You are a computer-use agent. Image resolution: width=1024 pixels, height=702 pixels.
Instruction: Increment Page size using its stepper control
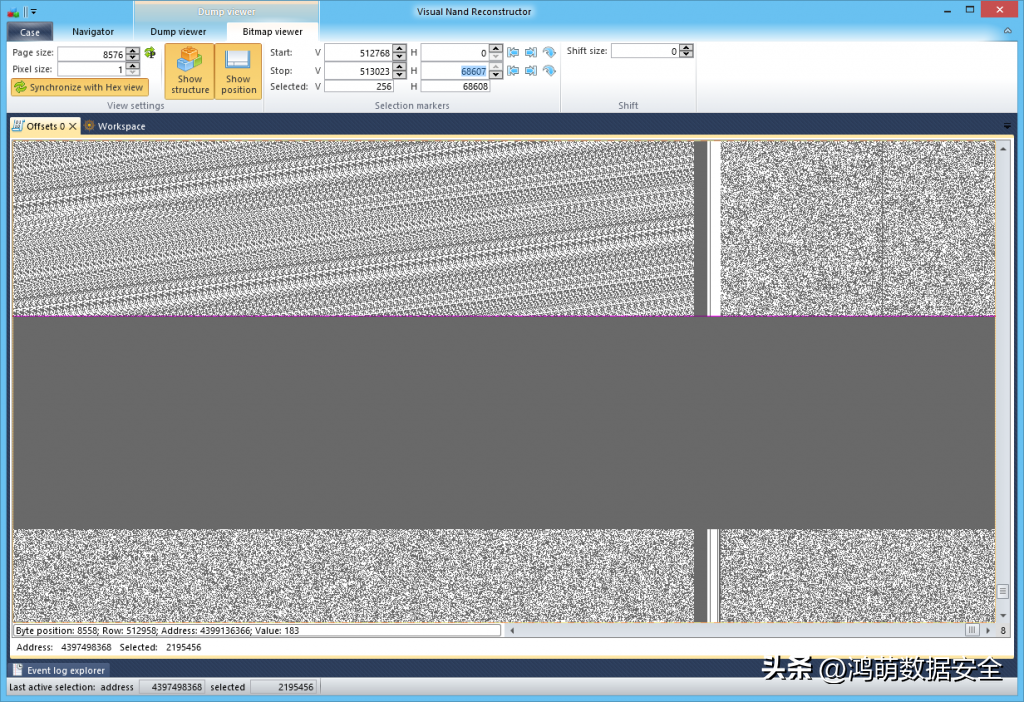point(131,50)
